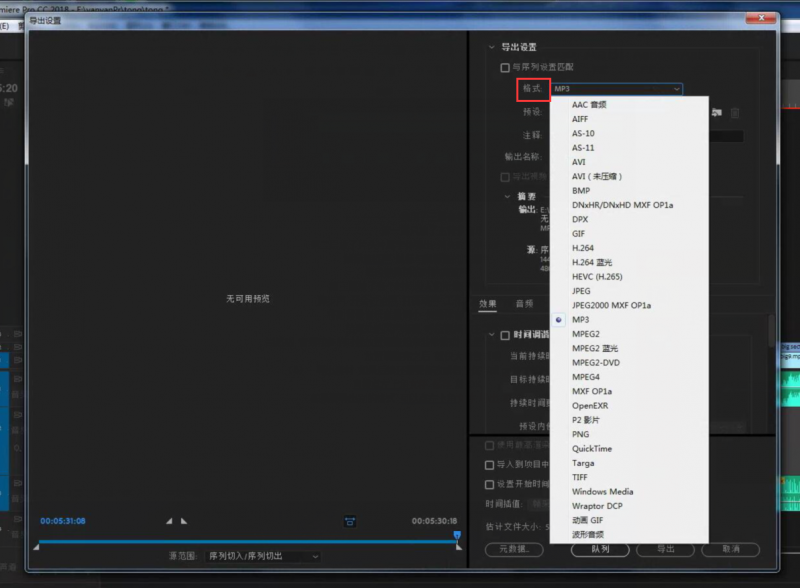Click the 队列 button
800x588 pixels.
(600, 549)
